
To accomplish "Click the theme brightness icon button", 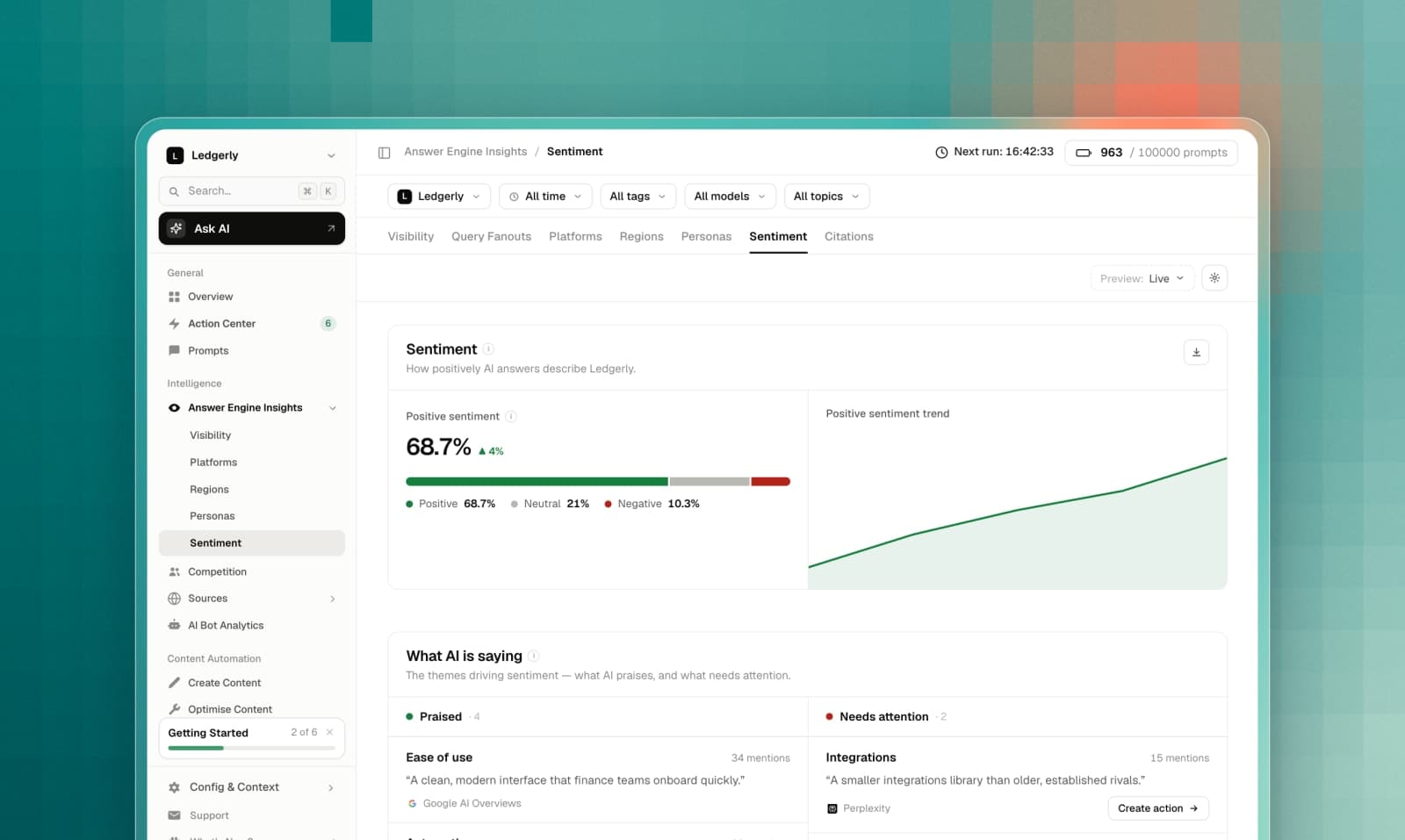I will click(x=1214, y=278).
